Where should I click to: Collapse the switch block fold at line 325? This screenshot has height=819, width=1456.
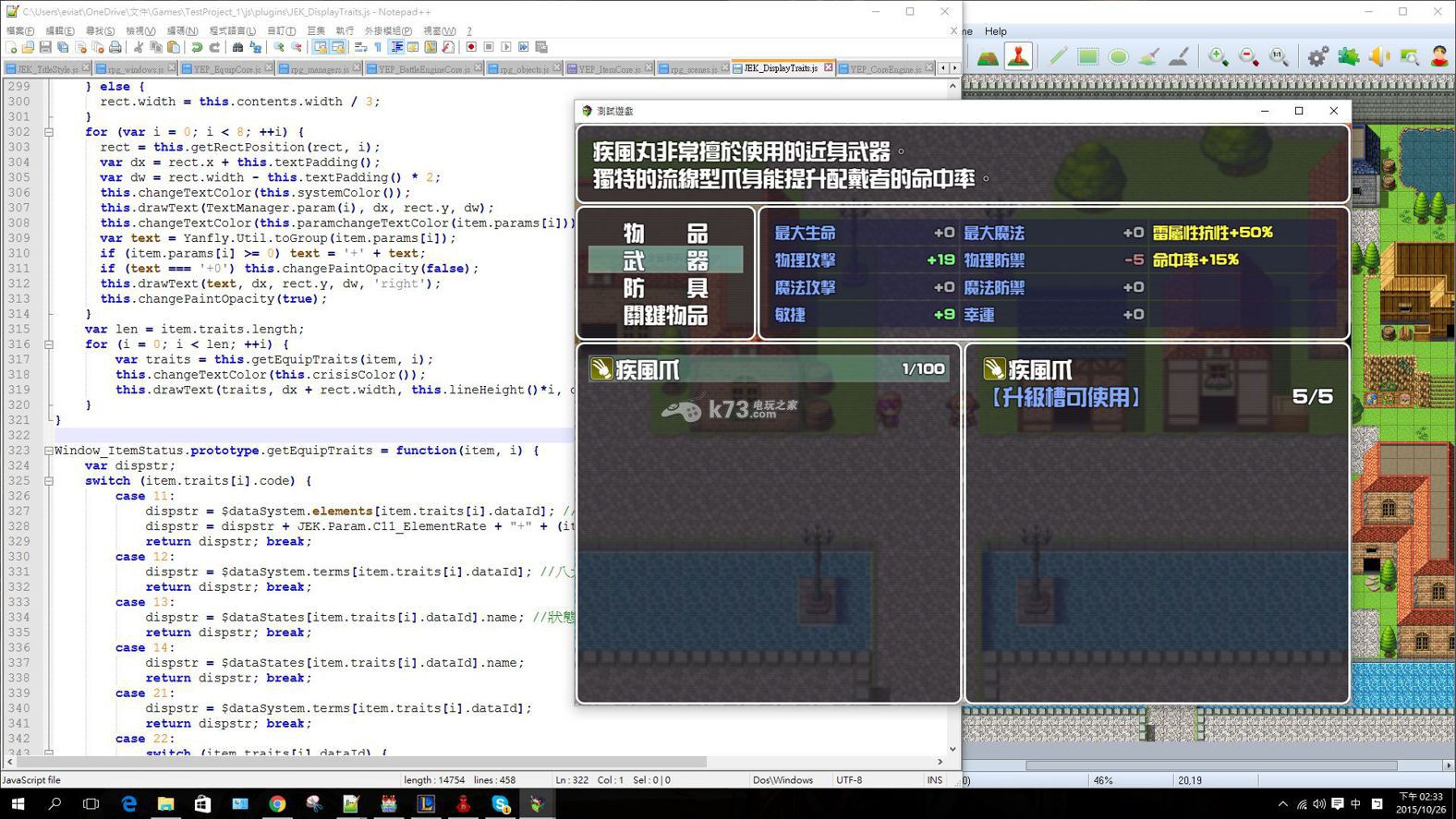49,481
